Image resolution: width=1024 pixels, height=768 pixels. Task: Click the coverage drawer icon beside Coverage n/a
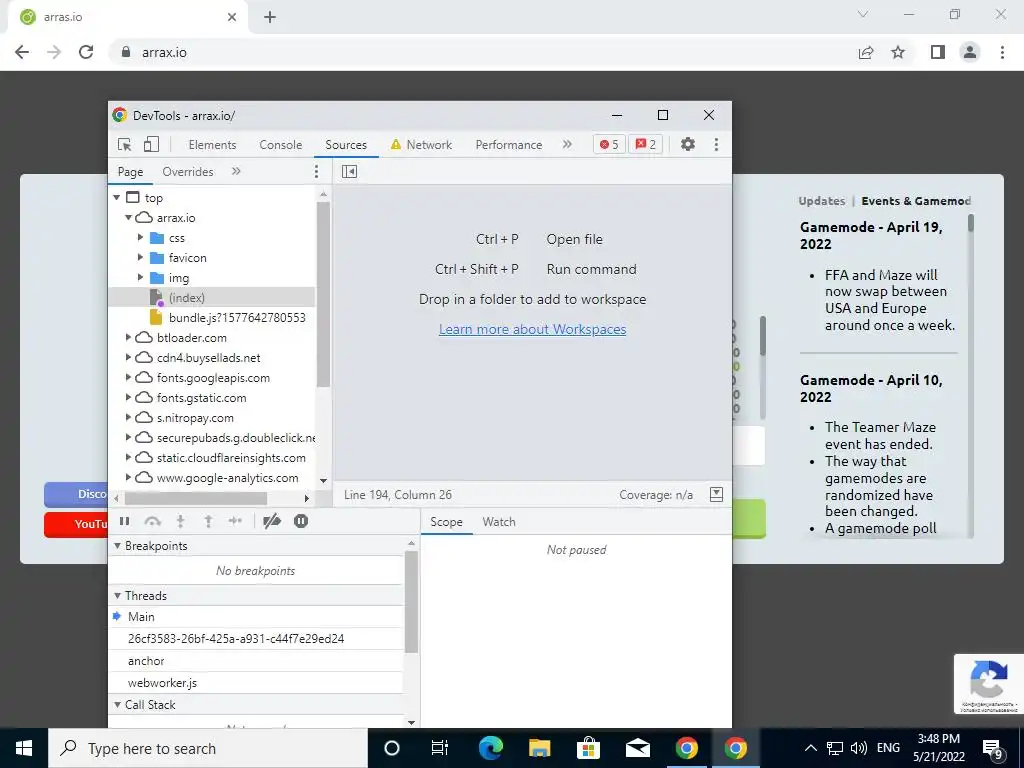click(716, 494)
